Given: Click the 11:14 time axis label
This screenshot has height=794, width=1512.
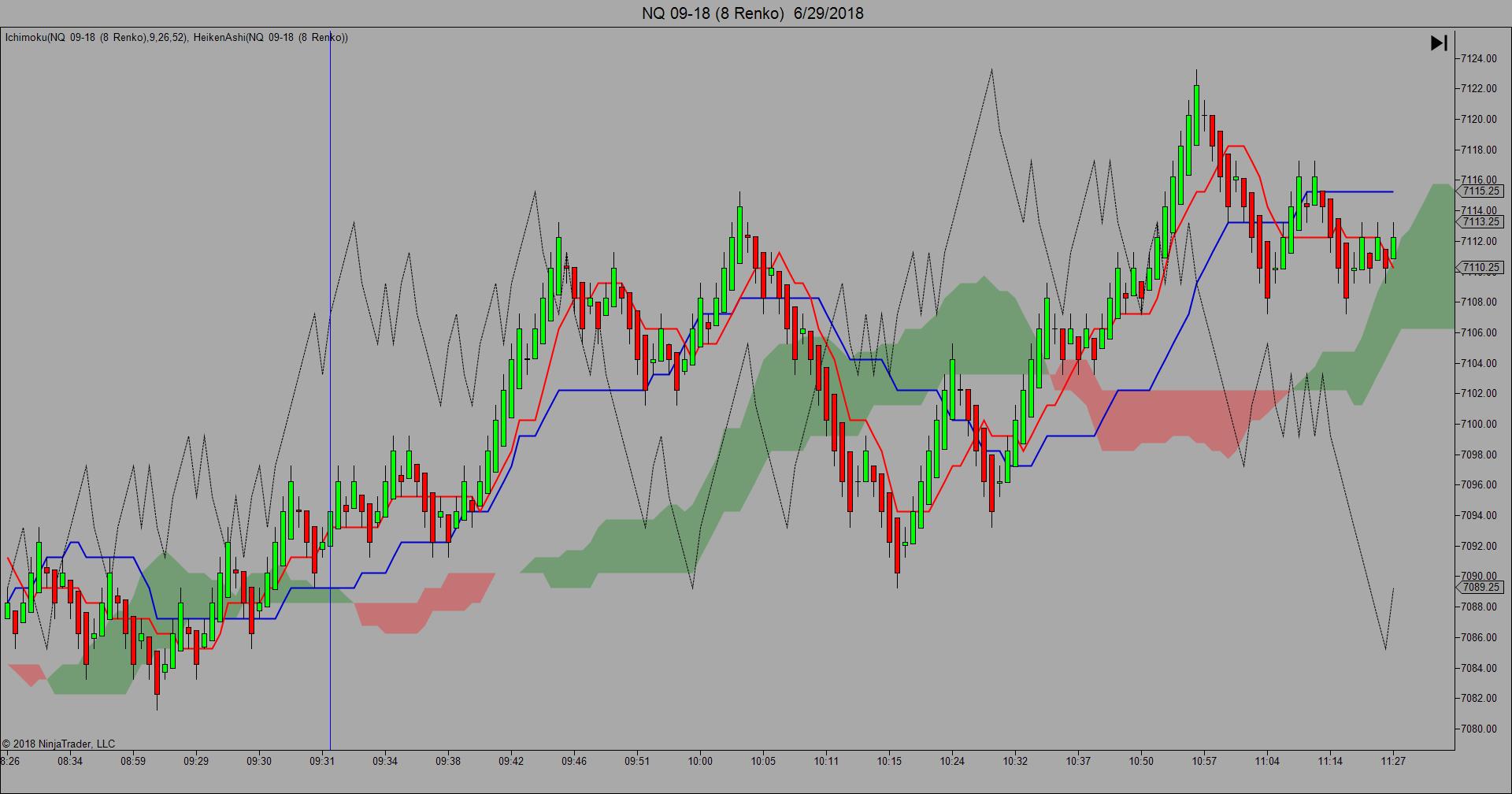Looking at the screenshot, I should (x=1330, y=761).
